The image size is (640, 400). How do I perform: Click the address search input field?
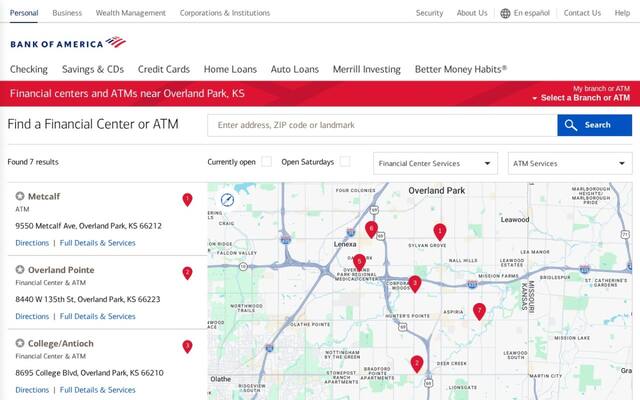point(382,125)
